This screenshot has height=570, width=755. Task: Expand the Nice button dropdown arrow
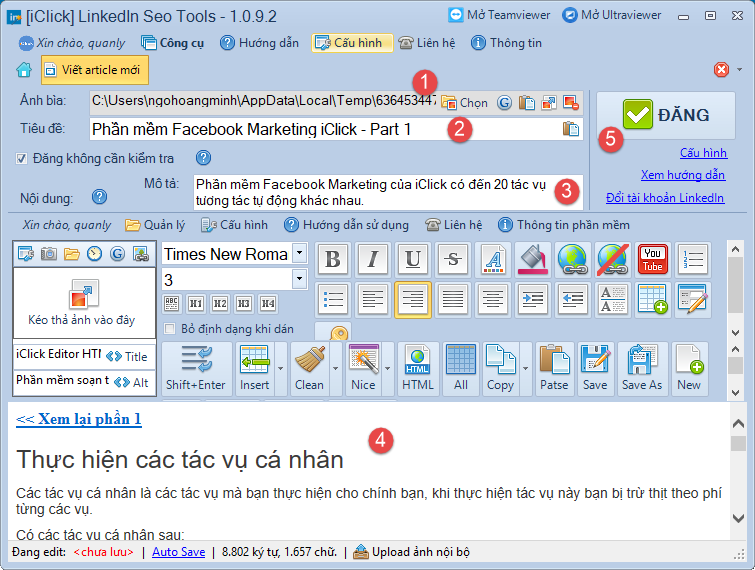[x=388, y=369]
